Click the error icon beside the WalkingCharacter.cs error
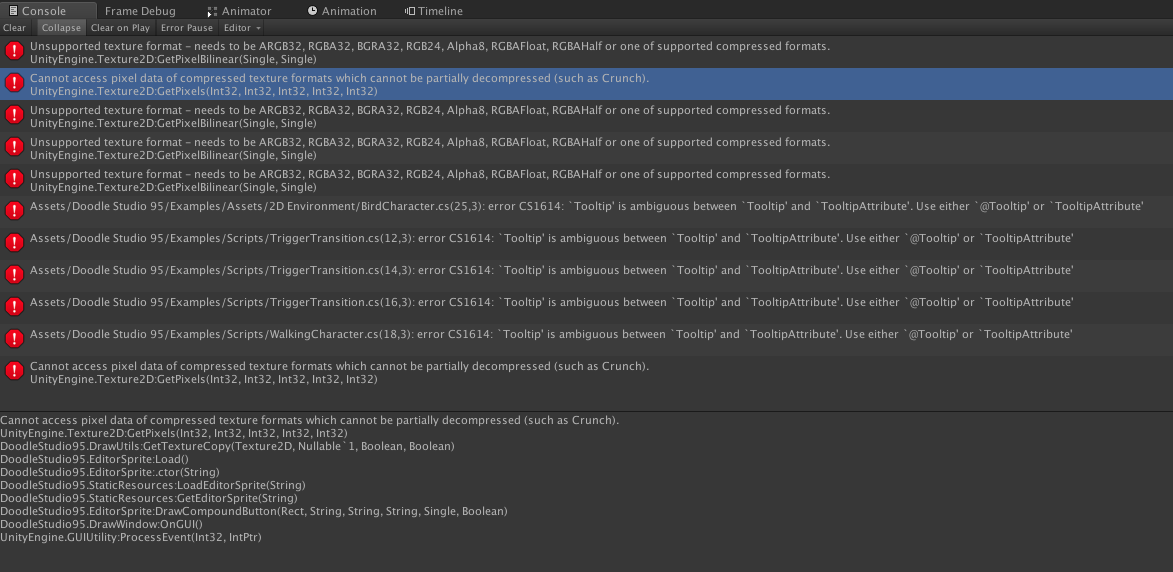Viewport: 1173px width, 572px height. 14,339
